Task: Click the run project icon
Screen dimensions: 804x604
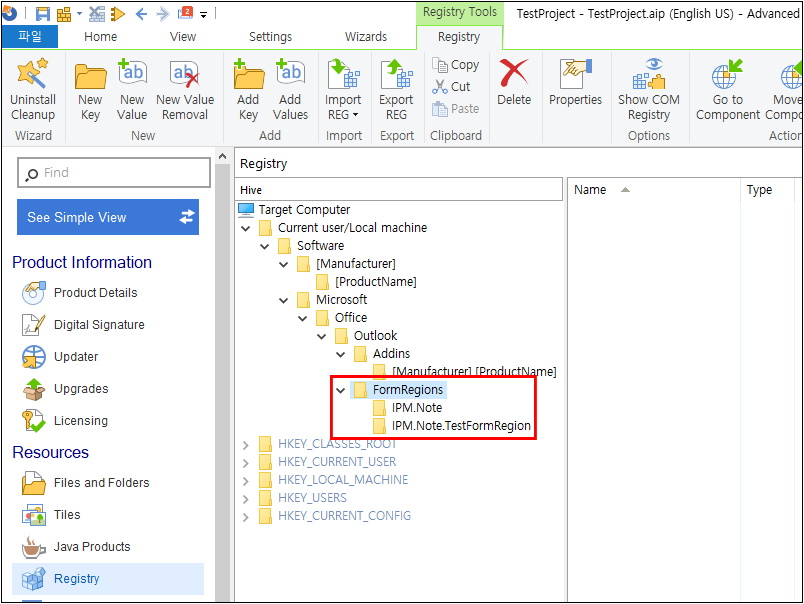Action: [118, 14]
